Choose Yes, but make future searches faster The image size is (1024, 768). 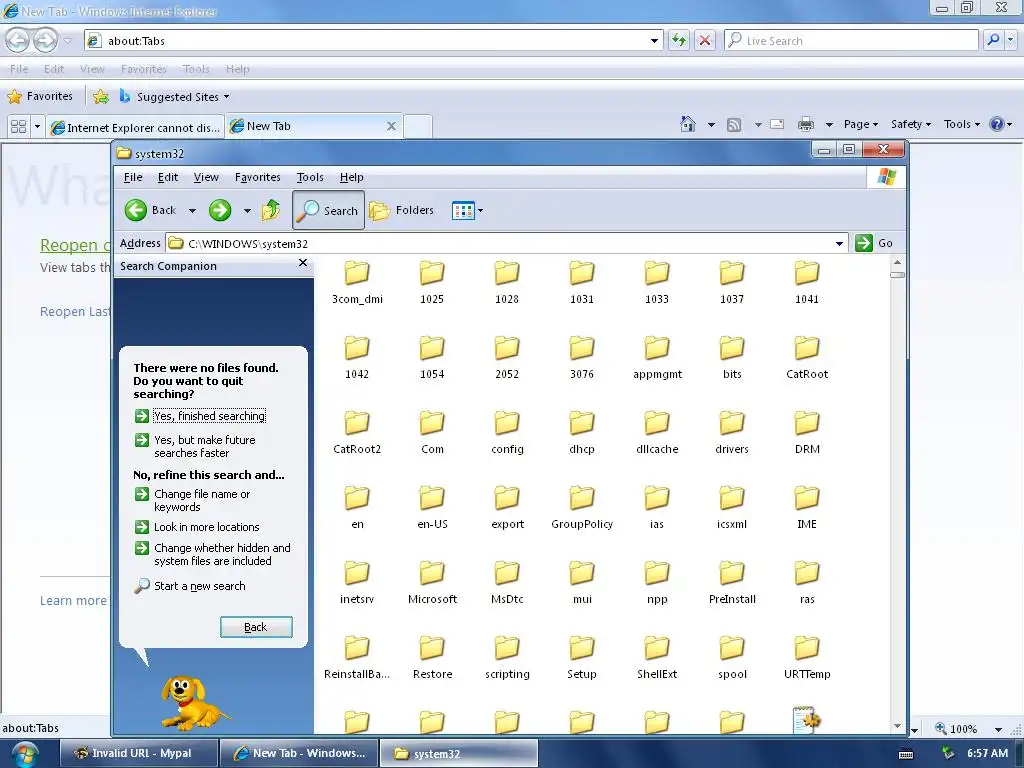195,446
